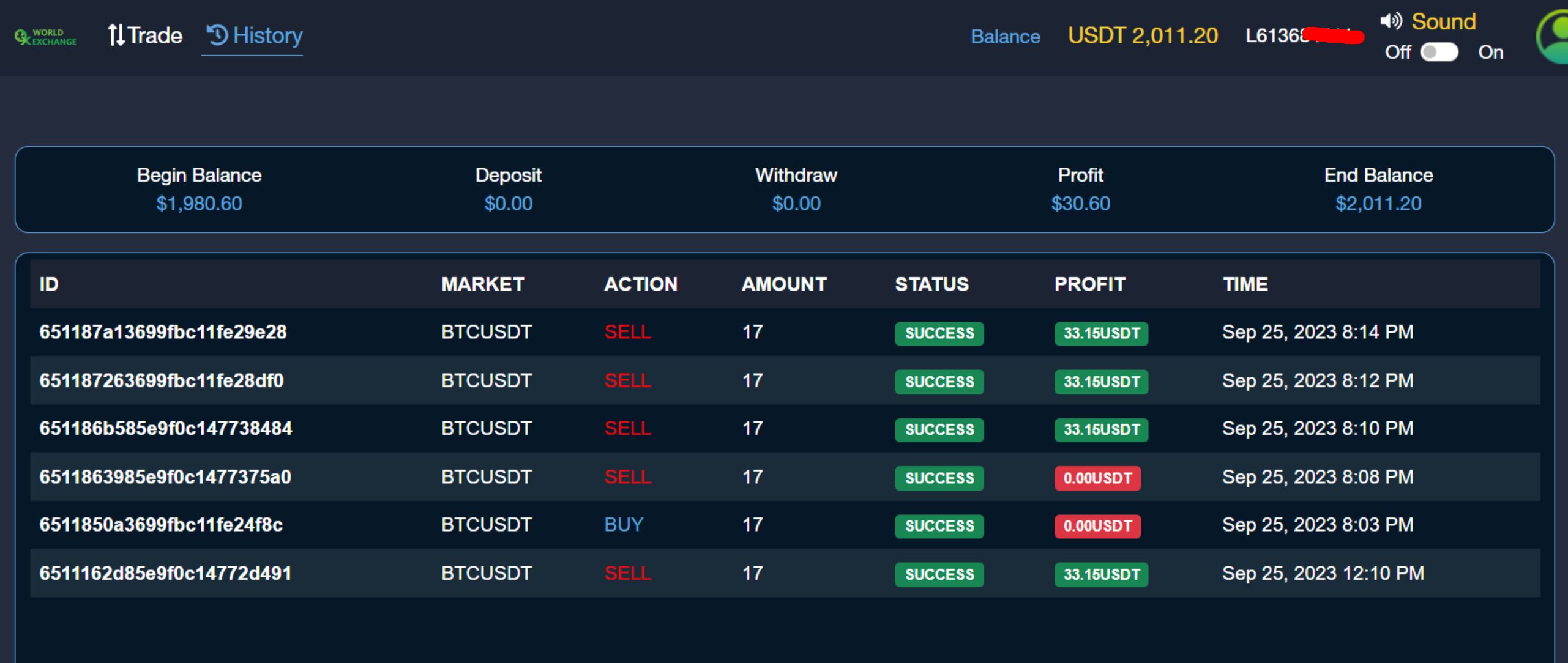
Task: Select trade row ID 651187a13699fbc11fe29e28
Action: (x=163, y=332)
